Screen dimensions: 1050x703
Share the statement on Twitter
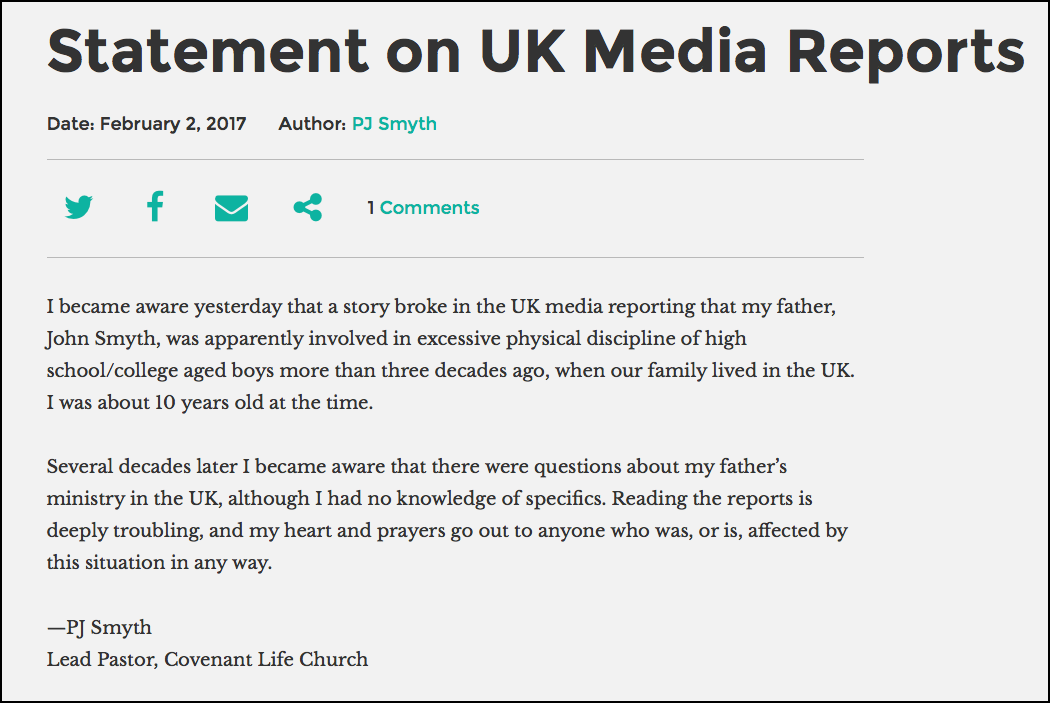(x=79, y=208)
